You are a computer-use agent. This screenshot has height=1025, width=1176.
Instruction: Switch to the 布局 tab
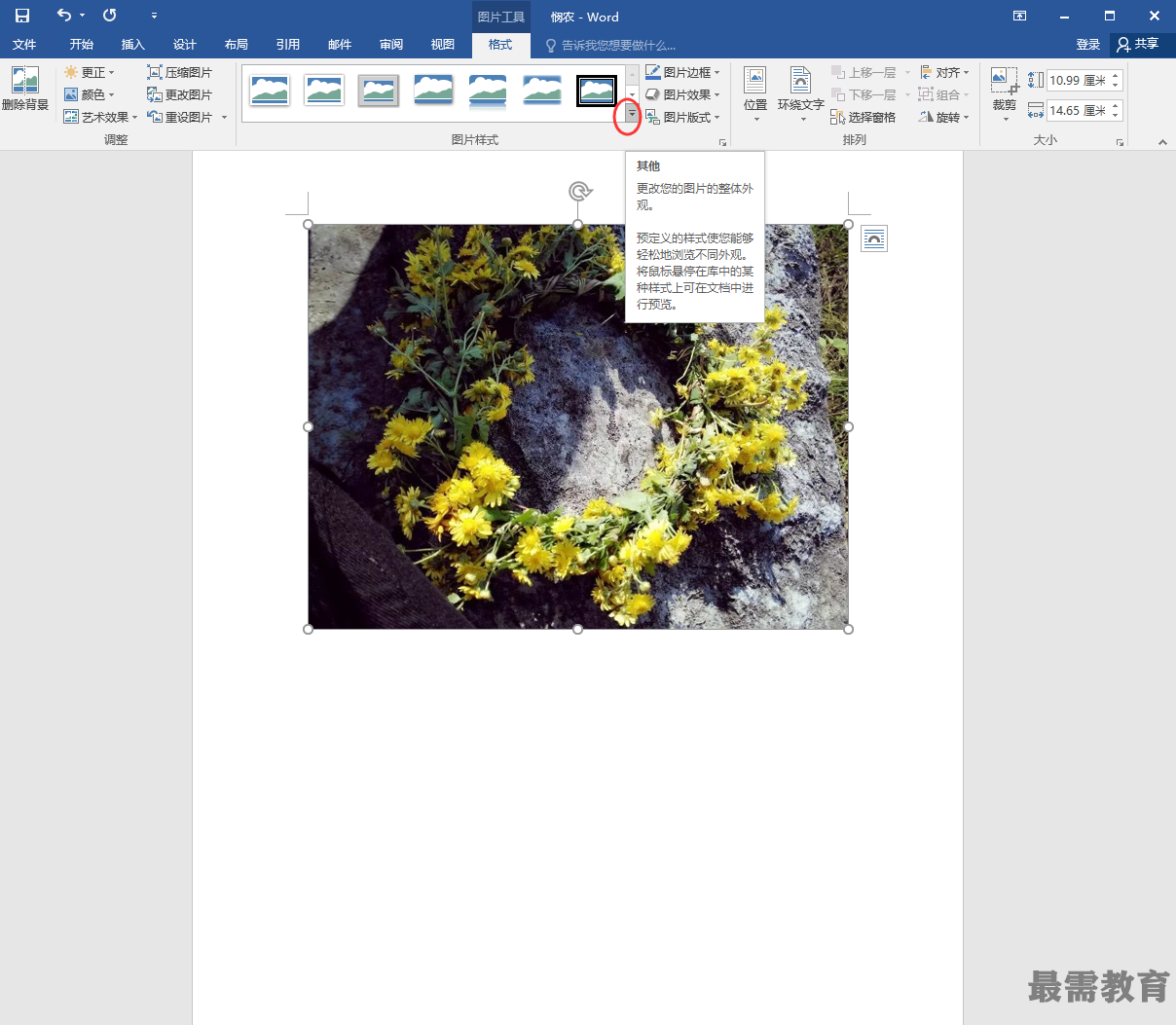[x=237, y=45]
